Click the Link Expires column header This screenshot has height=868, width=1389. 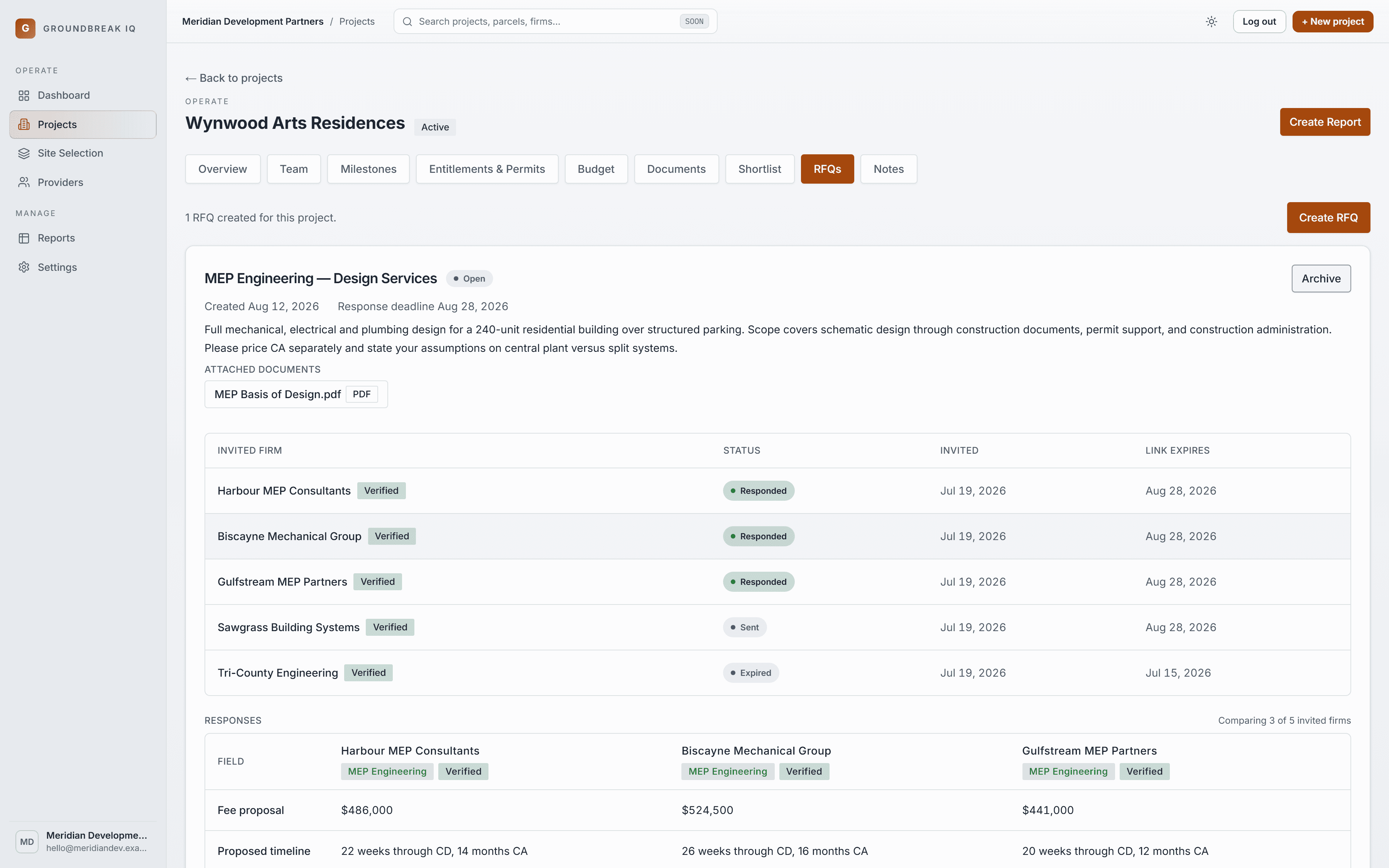[x=1177, y=451]
